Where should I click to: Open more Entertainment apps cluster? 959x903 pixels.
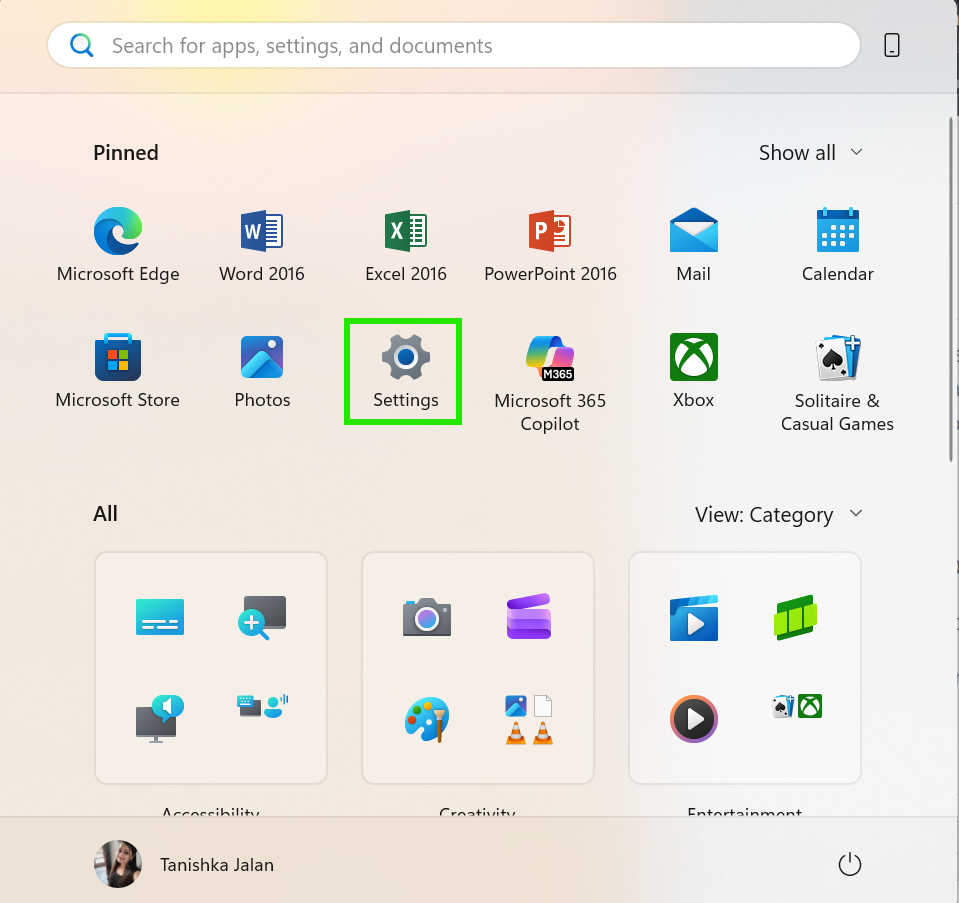[797, 706]
